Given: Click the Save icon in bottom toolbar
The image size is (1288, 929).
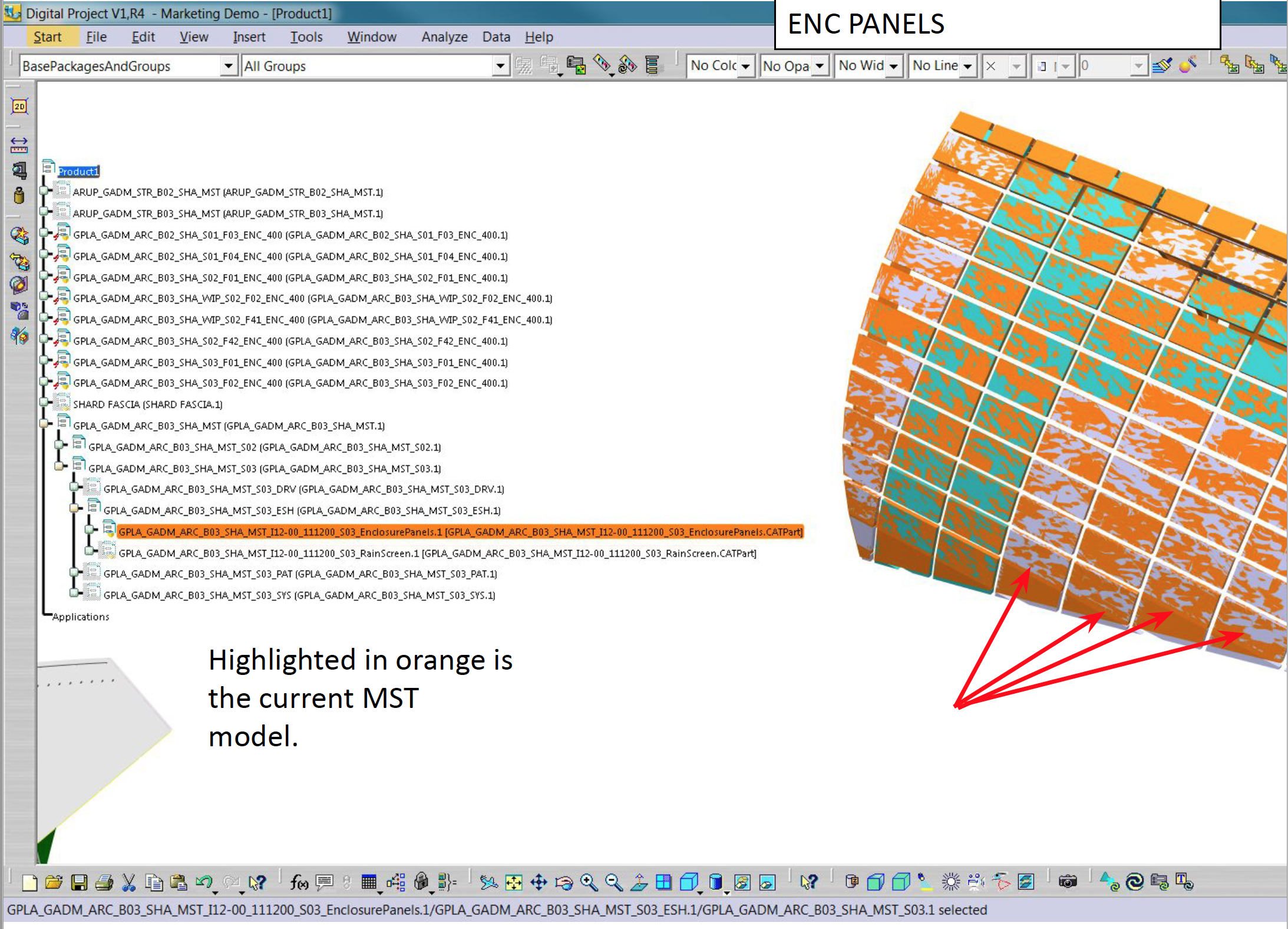Looking at the screenshot, I should 79,882.
